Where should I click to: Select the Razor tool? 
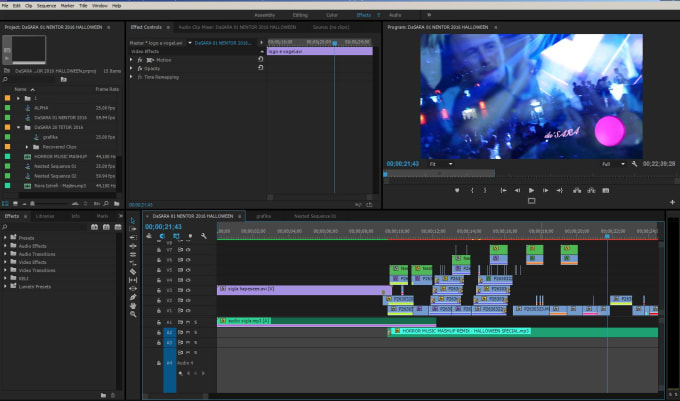click(x=133, y=272)
